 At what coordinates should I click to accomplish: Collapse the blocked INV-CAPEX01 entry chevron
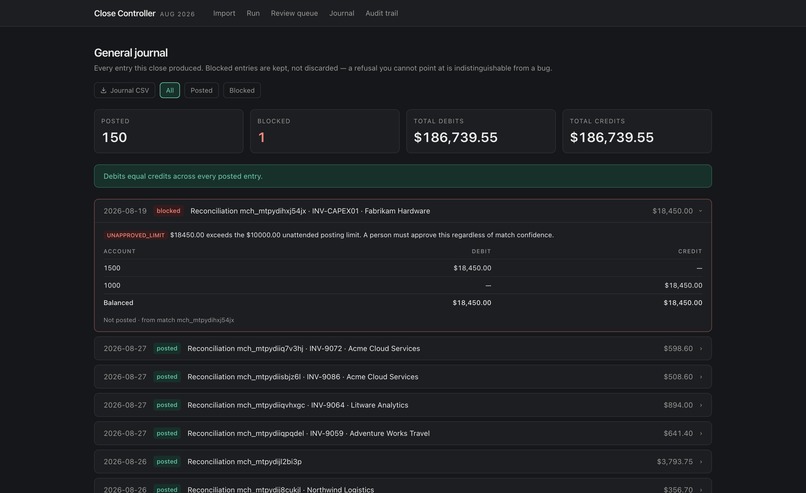tap(700, 211)
